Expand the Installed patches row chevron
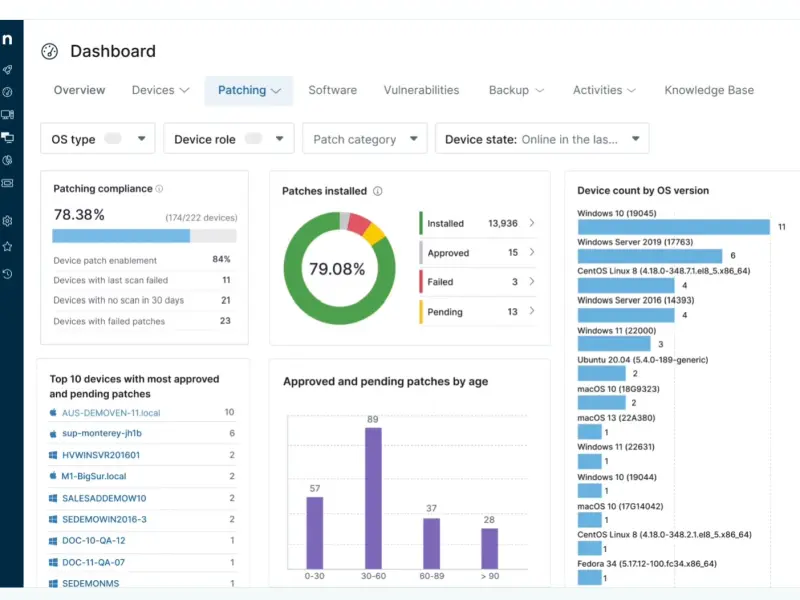Viewport: 800px width, 600px height. click(532, 224)
